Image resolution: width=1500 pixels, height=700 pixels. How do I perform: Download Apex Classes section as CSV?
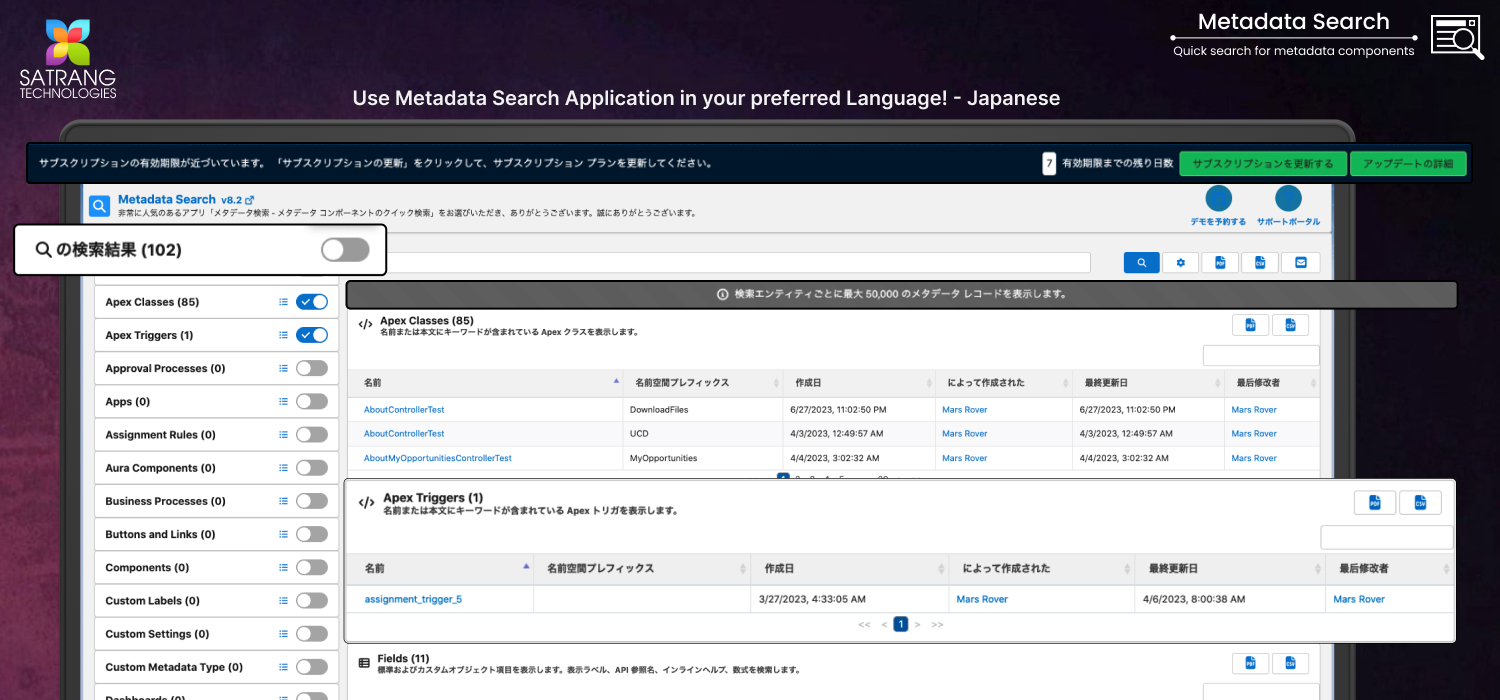pyautogui.click(x=1290, y=325)
